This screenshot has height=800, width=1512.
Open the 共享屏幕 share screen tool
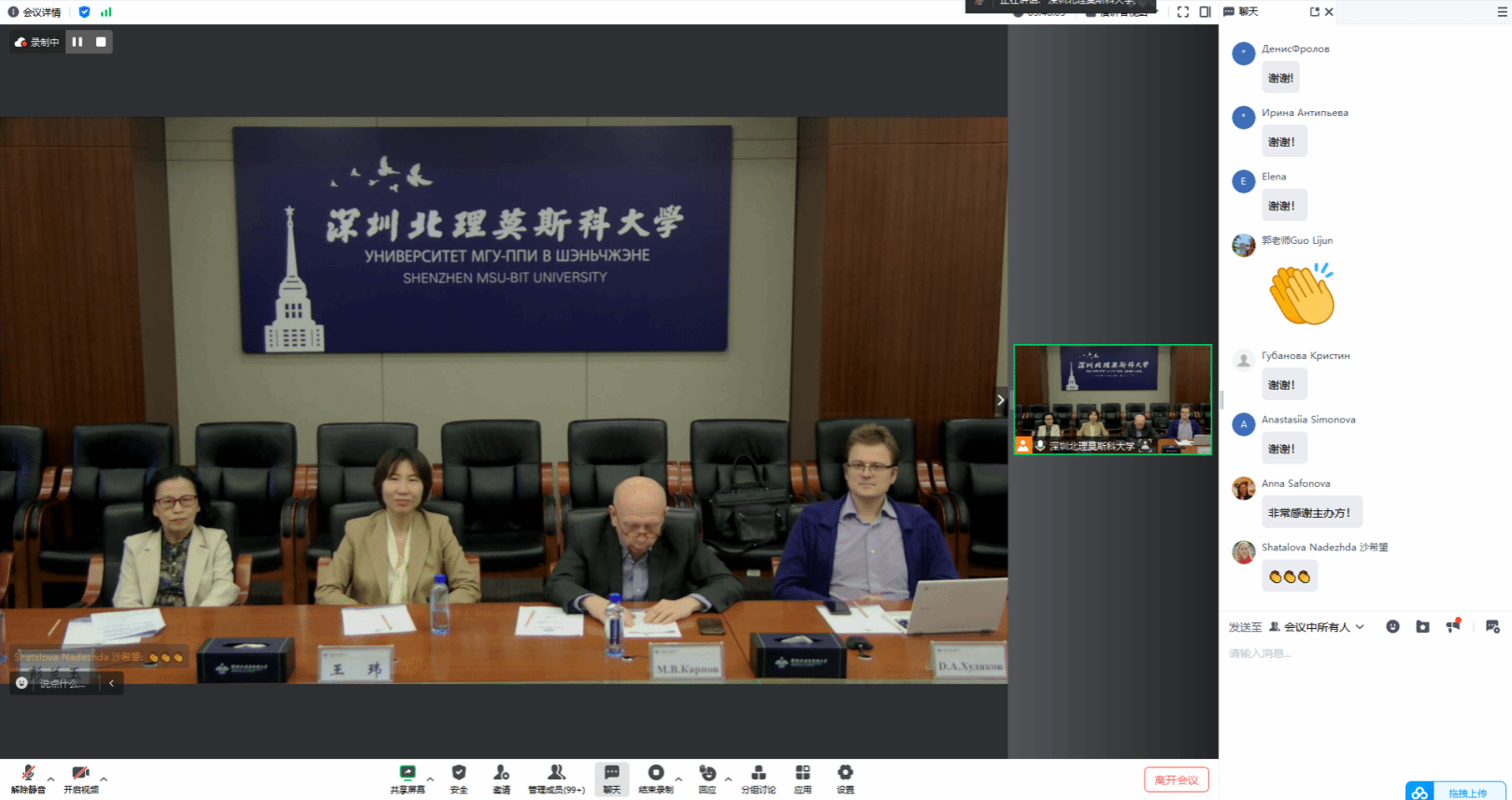407,779
